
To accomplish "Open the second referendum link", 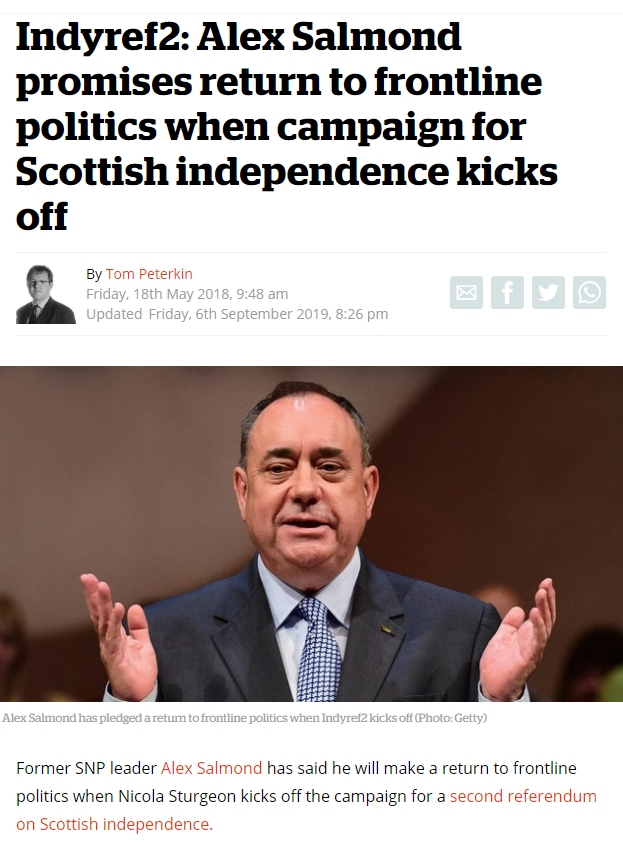I will [x=523, y=796].
